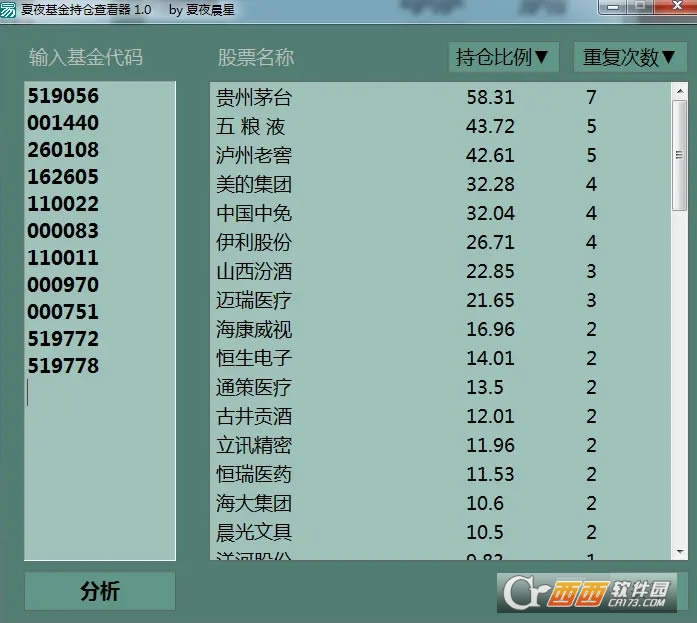This screenshot has width=697, height=623.
Task: Click fund code 000751
Action: [x=63, y=312]
